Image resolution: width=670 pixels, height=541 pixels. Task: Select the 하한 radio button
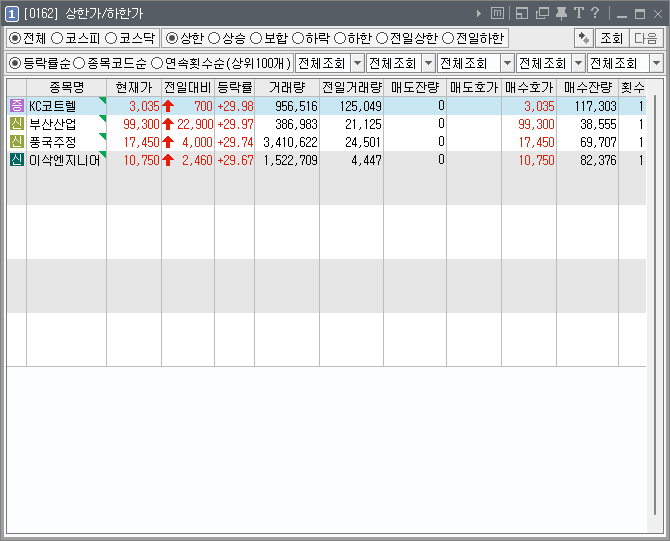pos(339,38)
